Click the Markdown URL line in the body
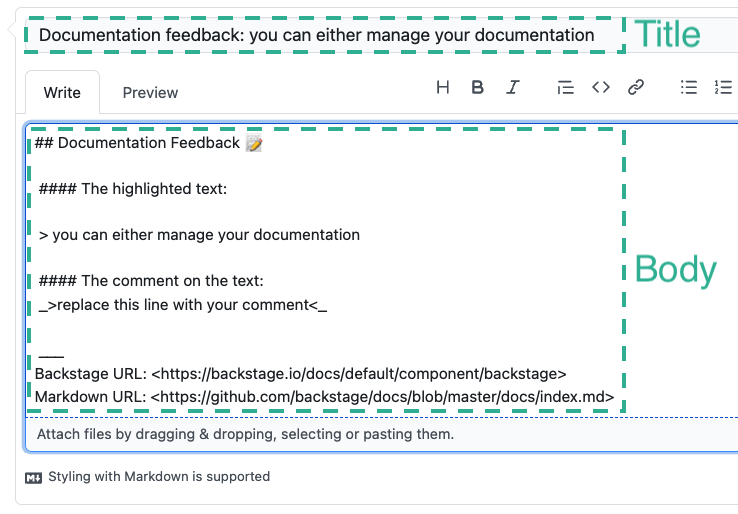Image resolution: width=738 pixels, height=514 pixels. 324,397
